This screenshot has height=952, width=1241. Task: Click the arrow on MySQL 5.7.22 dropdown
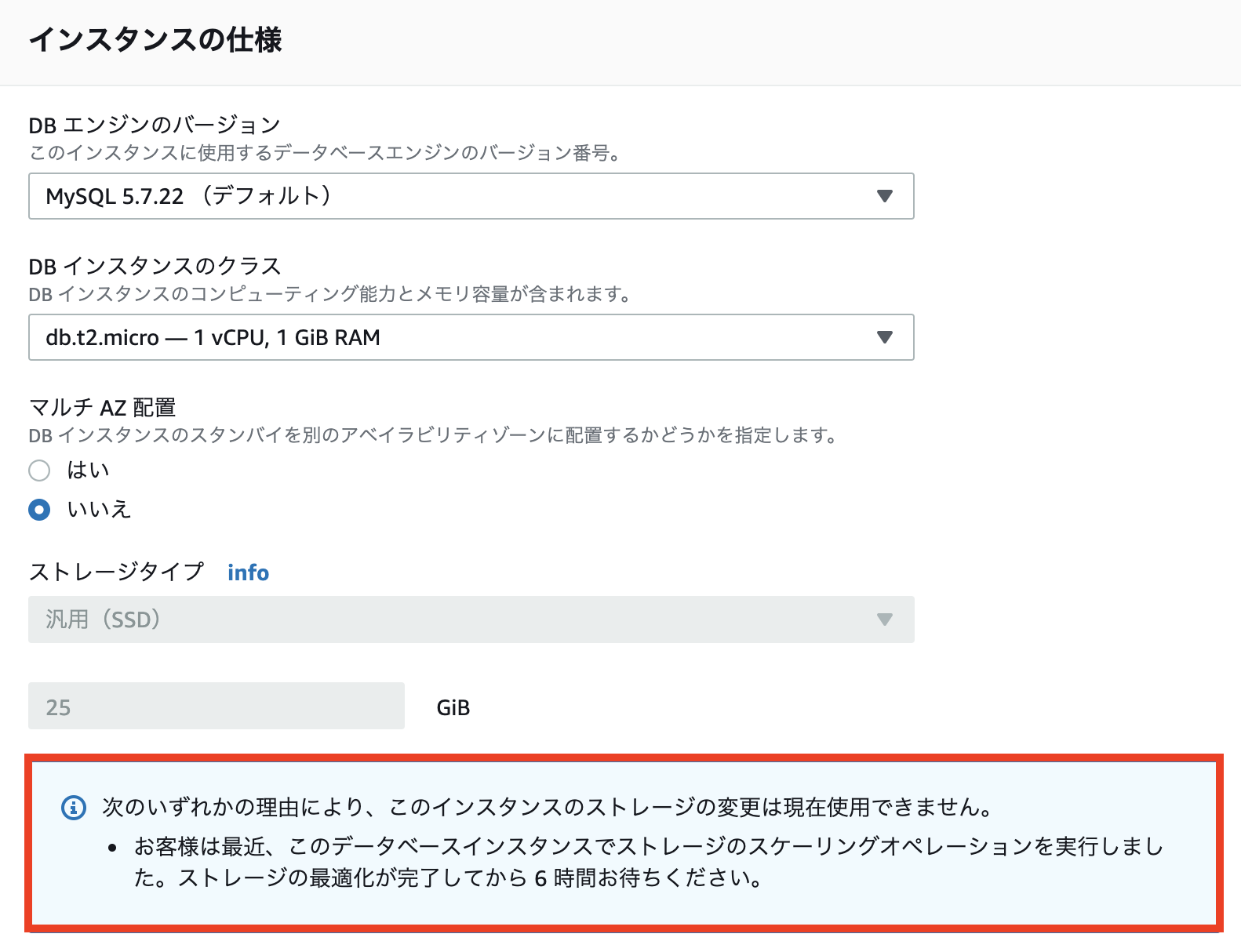click(x=885, y=196)
